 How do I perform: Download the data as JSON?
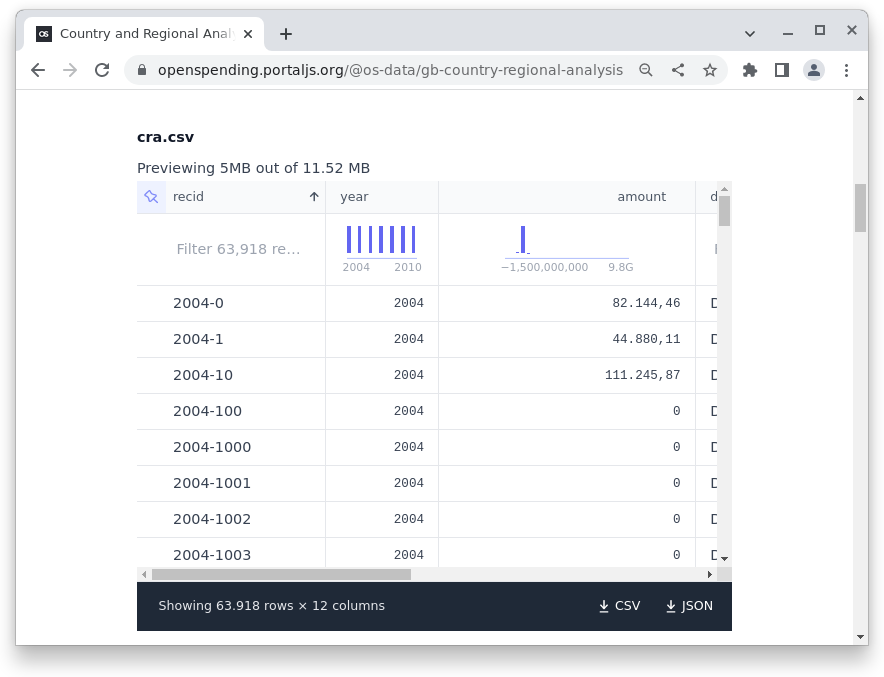(689, 605)
